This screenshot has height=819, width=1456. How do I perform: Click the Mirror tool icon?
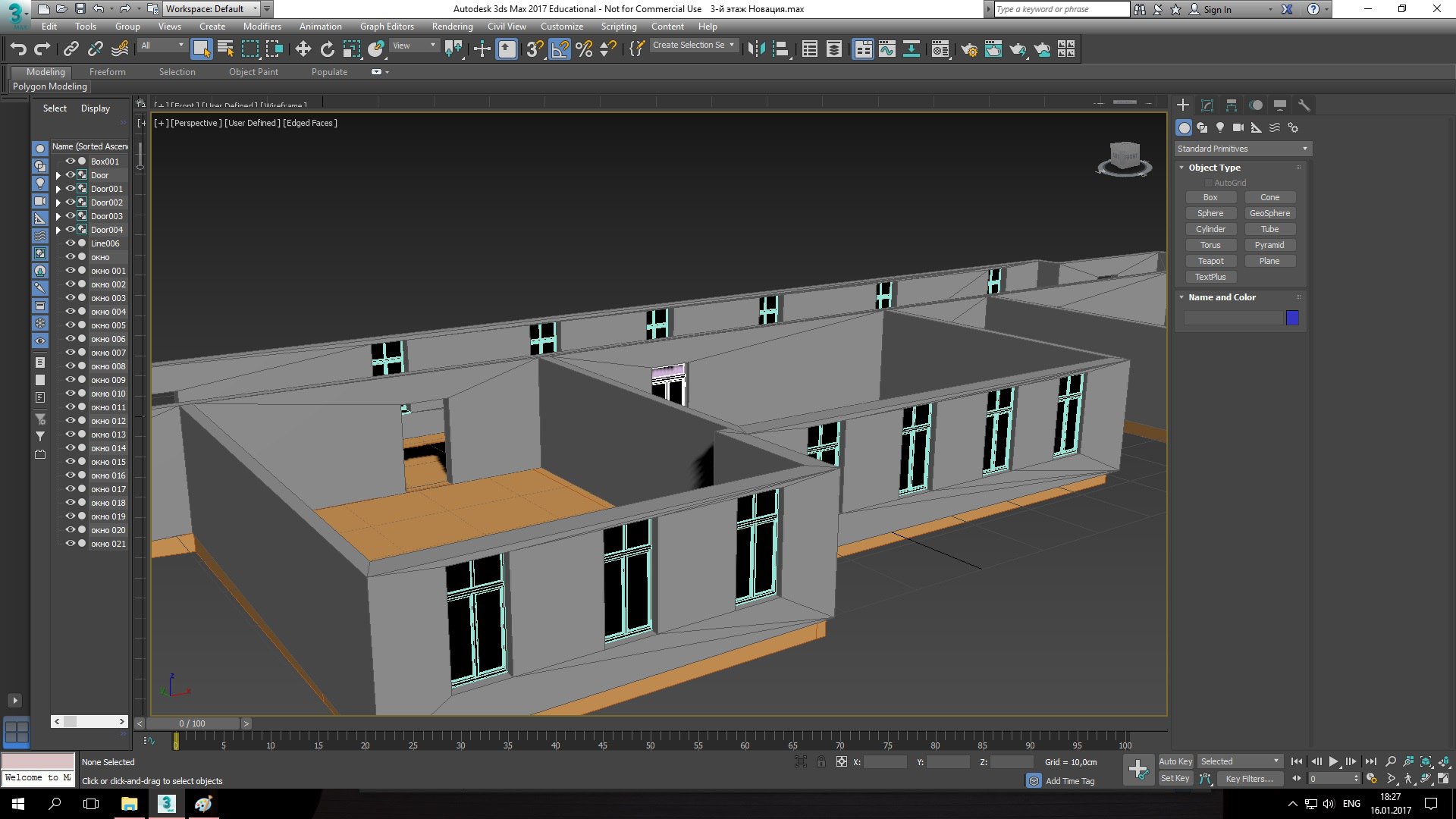coord(756,49)
